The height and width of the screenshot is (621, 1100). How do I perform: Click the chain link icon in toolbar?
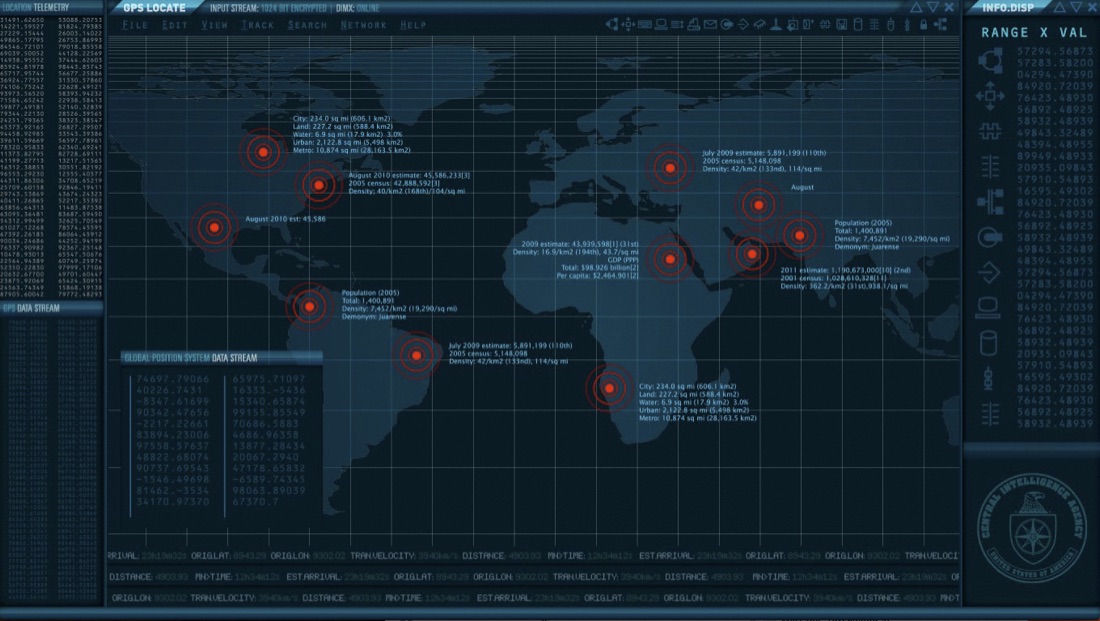(907, 25)
